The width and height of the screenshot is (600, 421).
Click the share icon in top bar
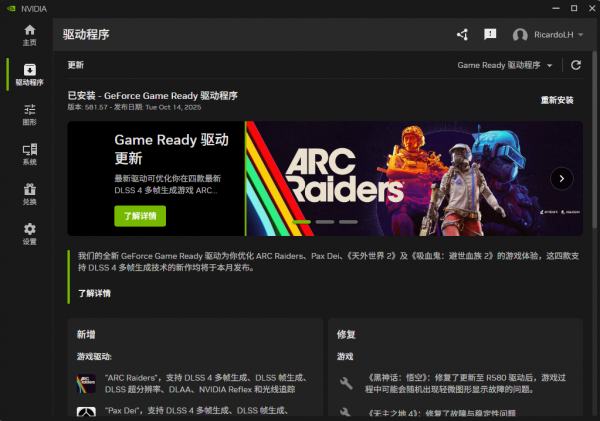462,34
